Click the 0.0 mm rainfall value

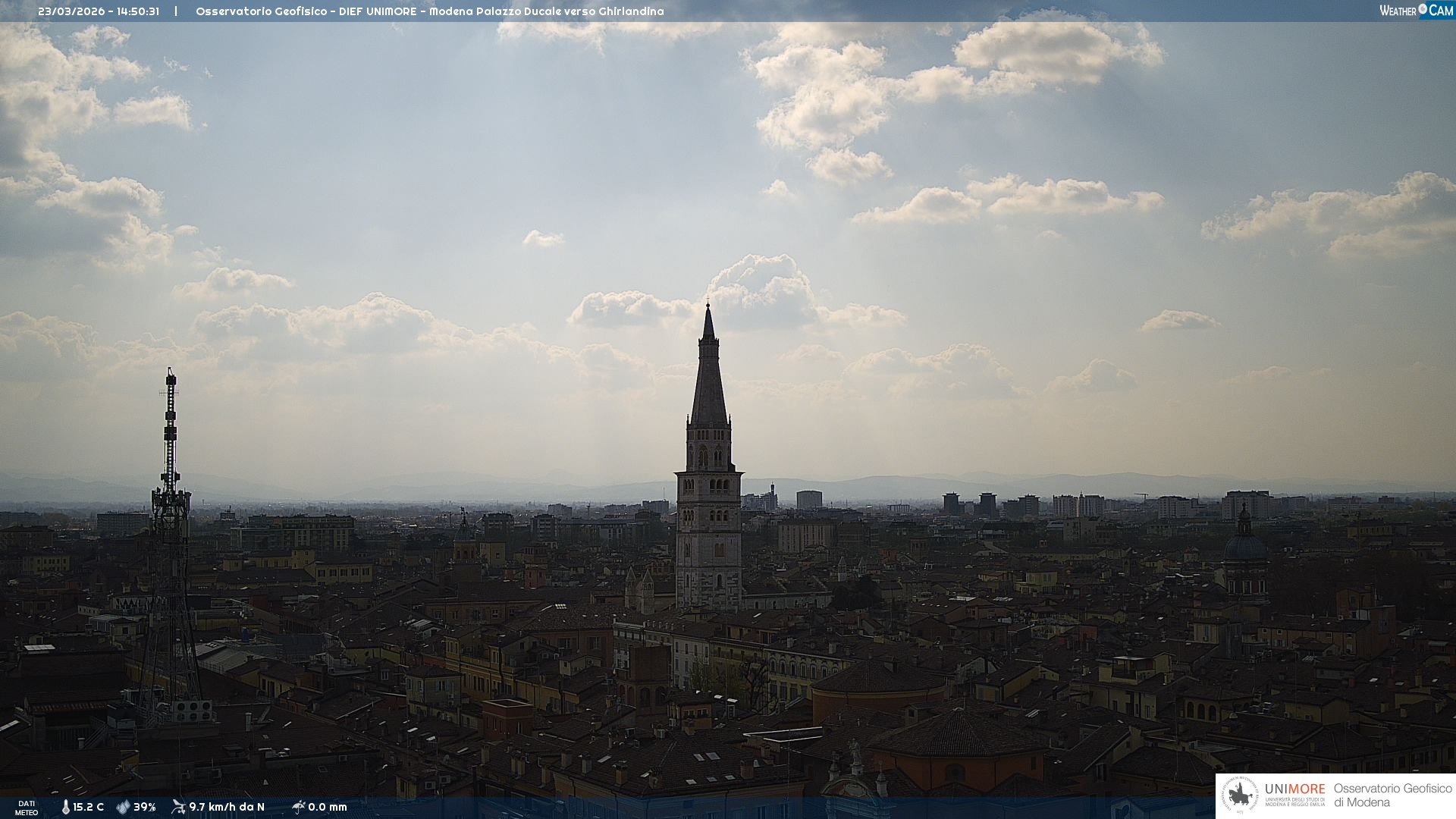(x=328, y=807)
